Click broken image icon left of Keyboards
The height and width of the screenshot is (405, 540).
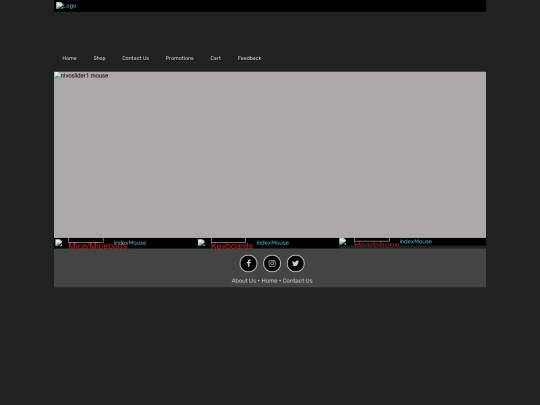201,242
